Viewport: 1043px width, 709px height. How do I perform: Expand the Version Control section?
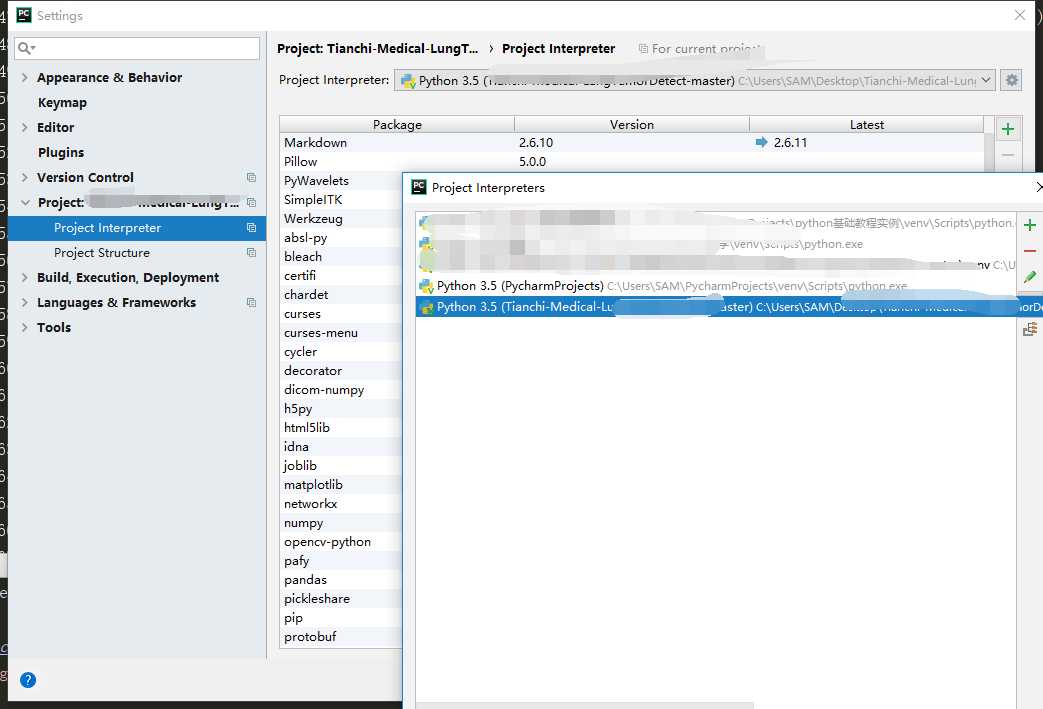click(25, 177)
